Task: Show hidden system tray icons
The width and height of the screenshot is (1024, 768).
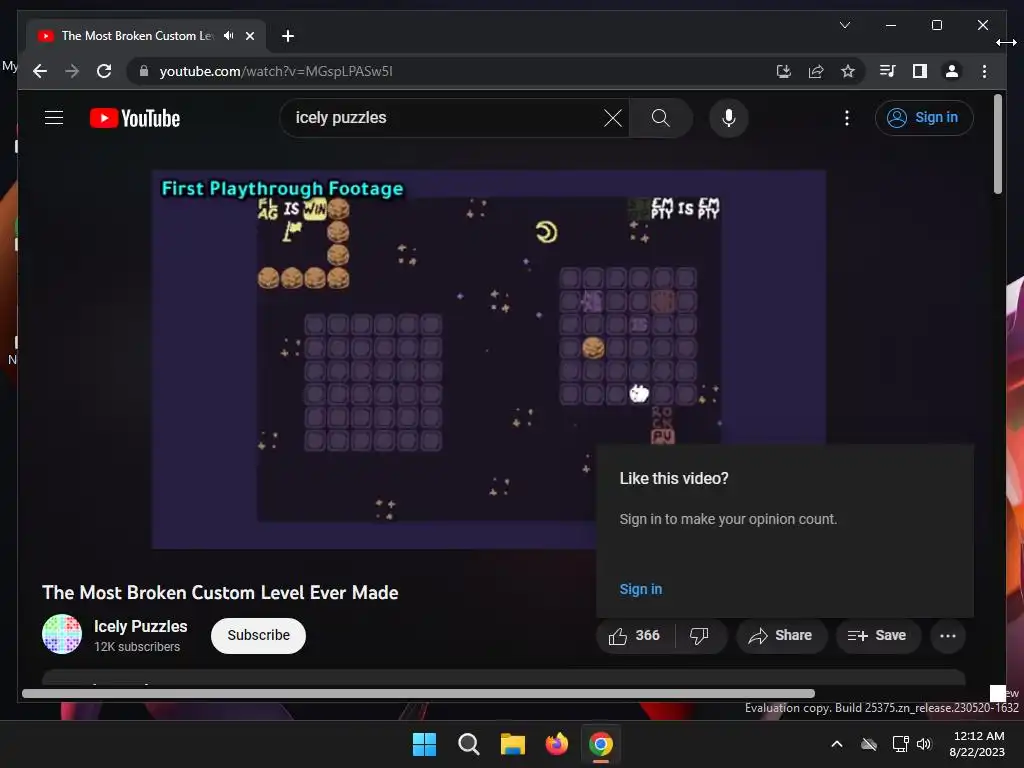Action: click(837, 744)
